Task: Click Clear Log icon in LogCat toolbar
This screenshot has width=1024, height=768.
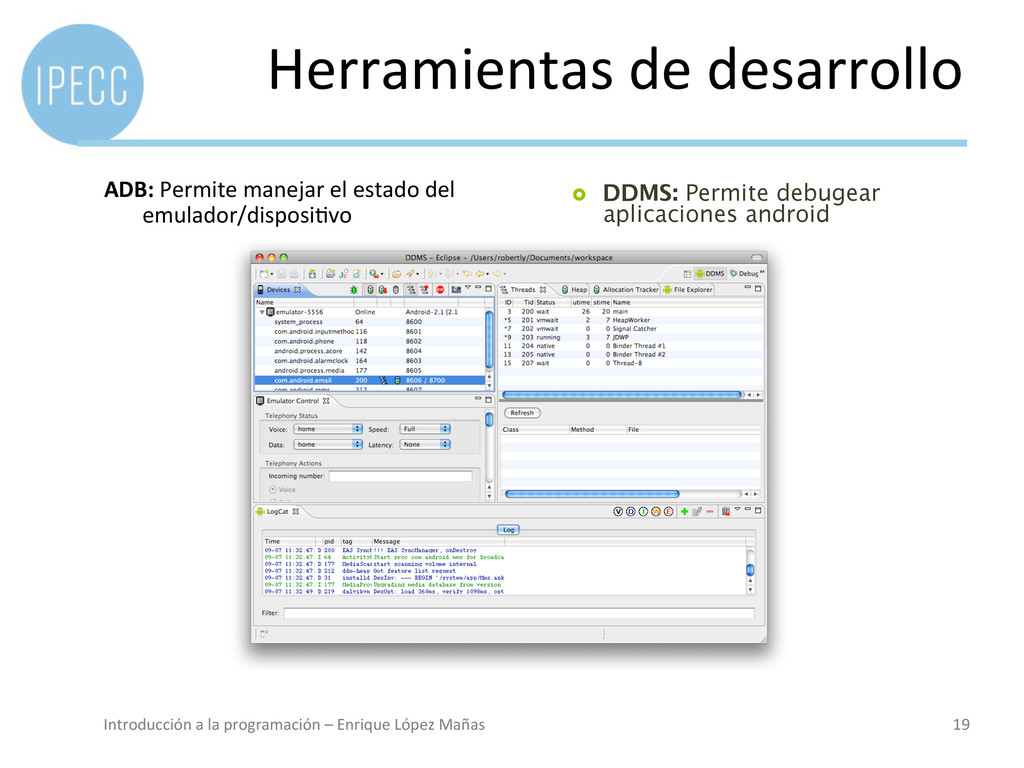Action: 726,512
